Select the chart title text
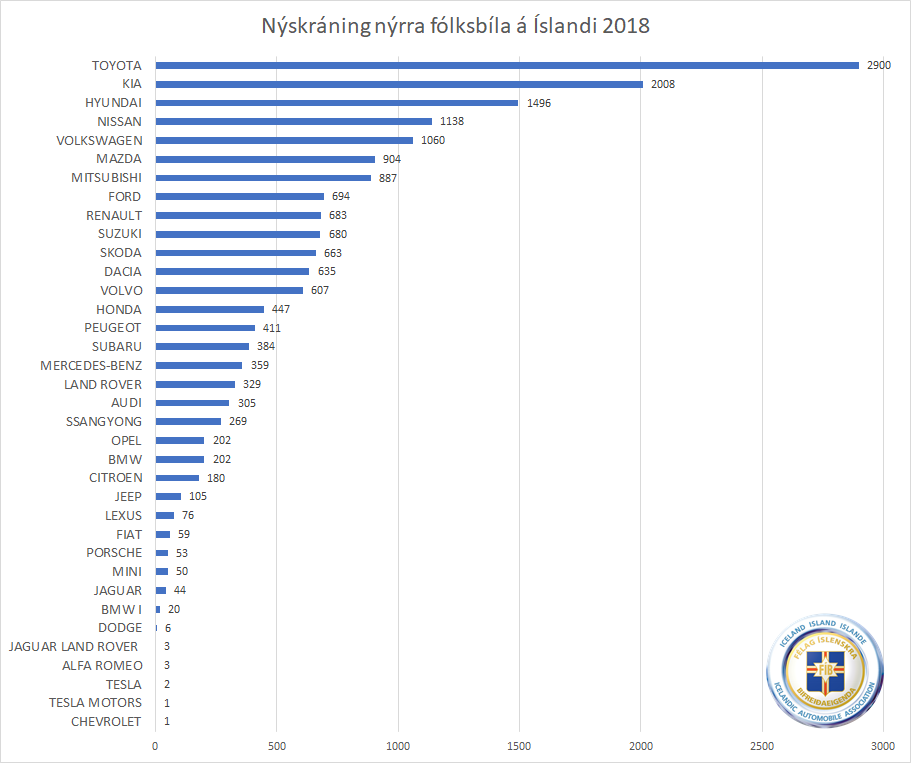911x763 pixels. coord(456,26)
